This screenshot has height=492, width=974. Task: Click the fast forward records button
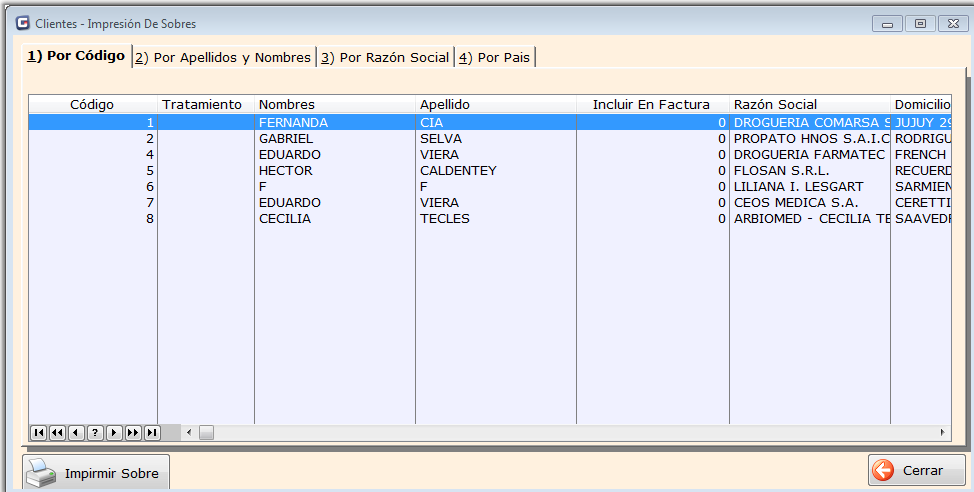tap(133, 432)
